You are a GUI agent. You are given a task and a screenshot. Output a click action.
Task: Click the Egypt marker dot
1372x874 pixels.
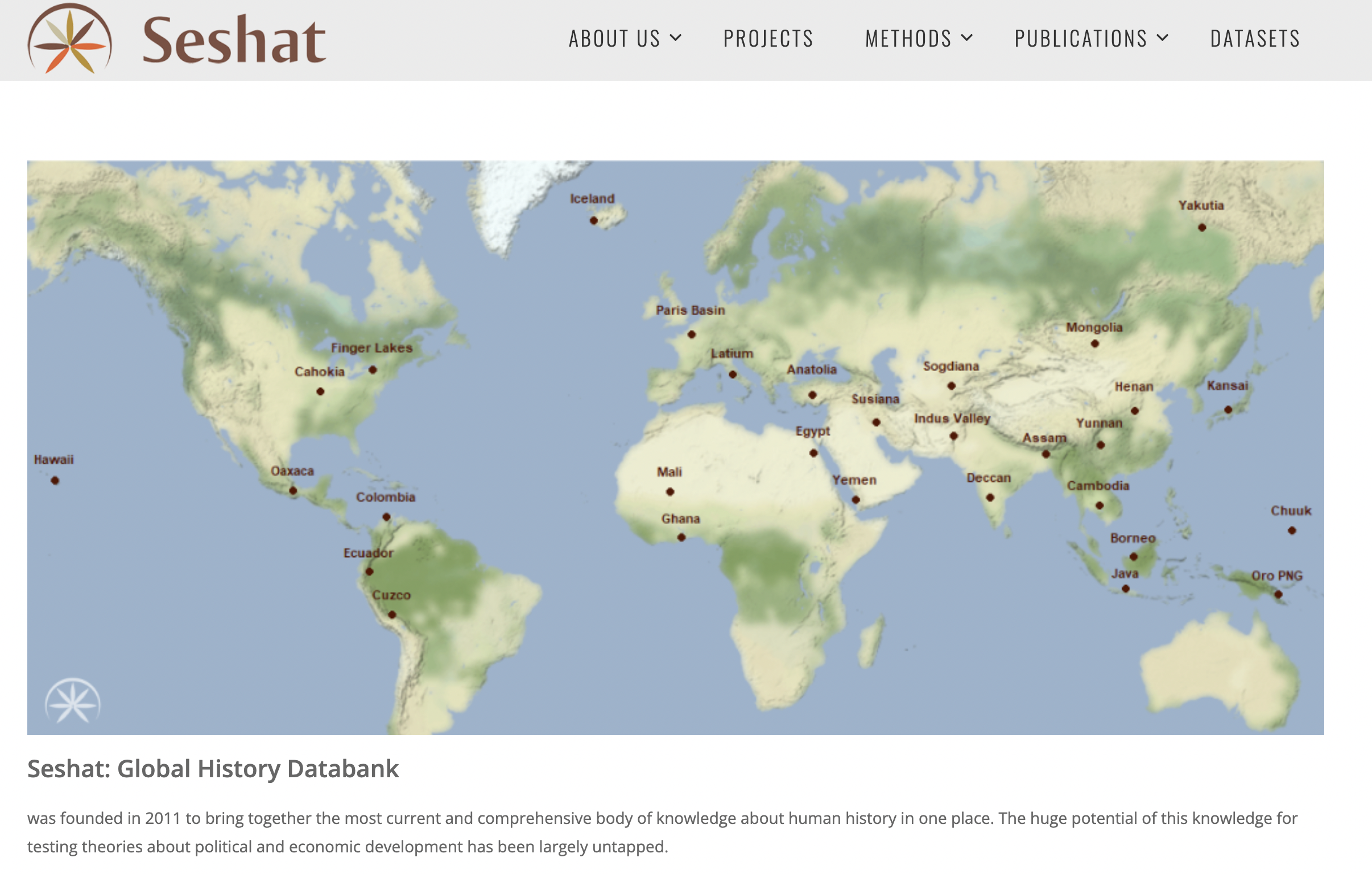coord(813,454)
